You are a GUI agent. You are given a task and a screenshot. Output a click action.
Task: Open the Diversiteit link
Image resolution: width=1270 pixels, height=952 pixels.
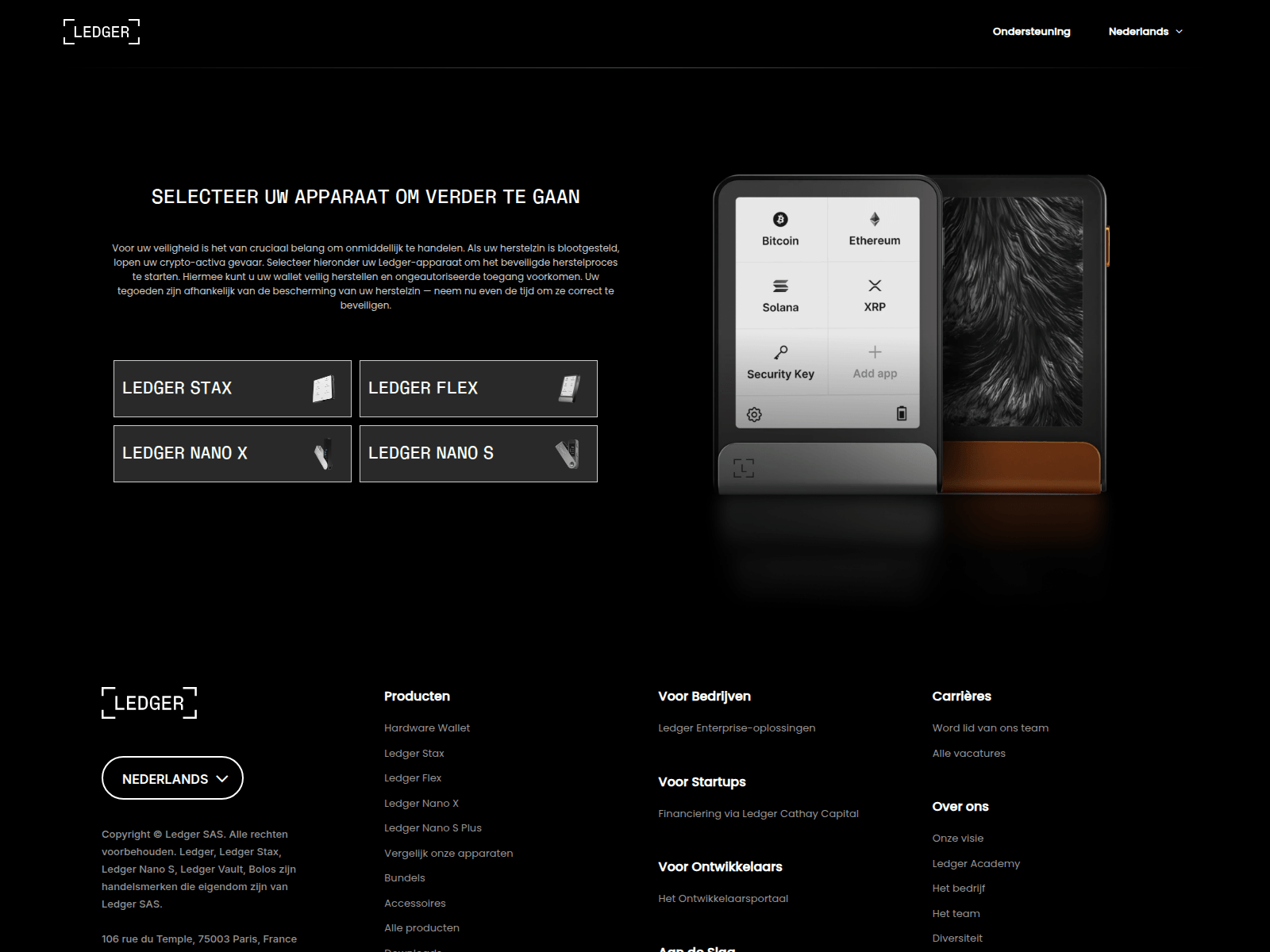coord(957,939)
